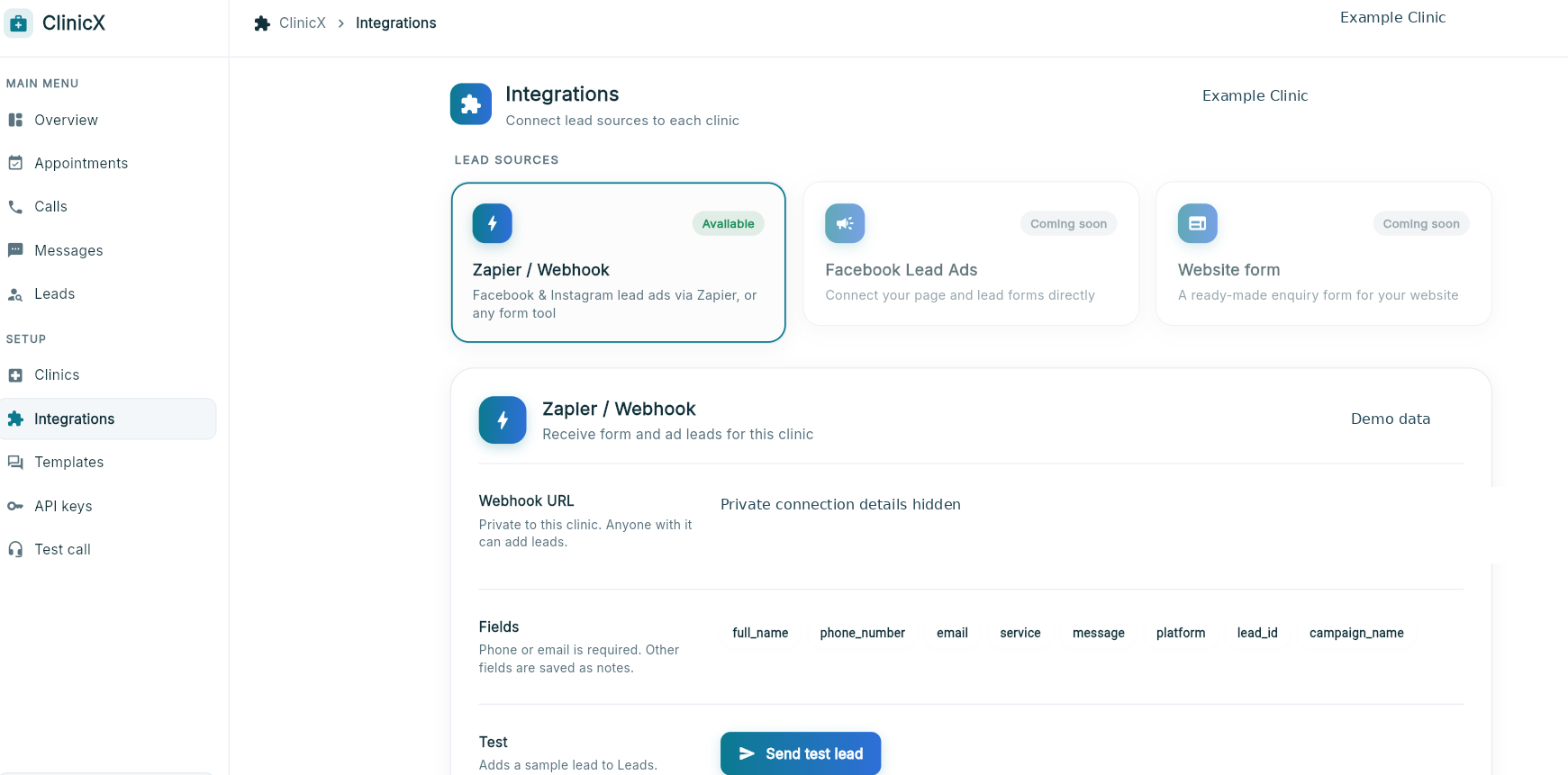
Task: Click the Zapier lightning bolt card icon
Action: 493,223
